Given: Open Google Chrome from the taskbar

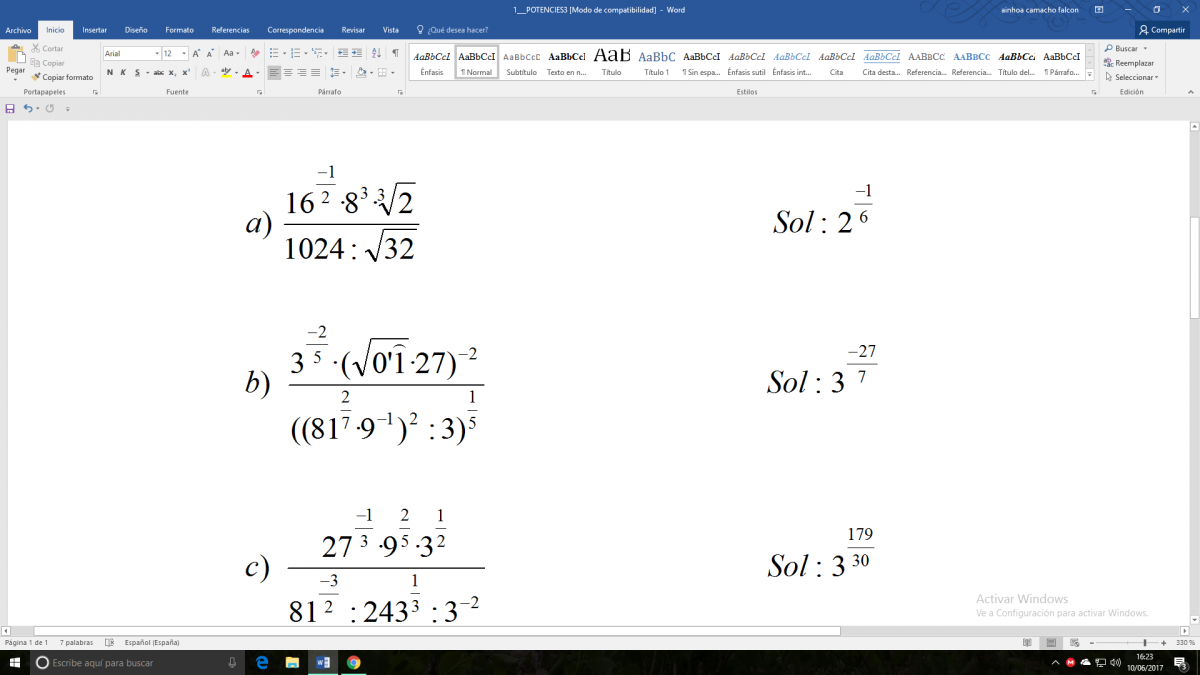Looking at the screenshot, I should pos(353,662).
